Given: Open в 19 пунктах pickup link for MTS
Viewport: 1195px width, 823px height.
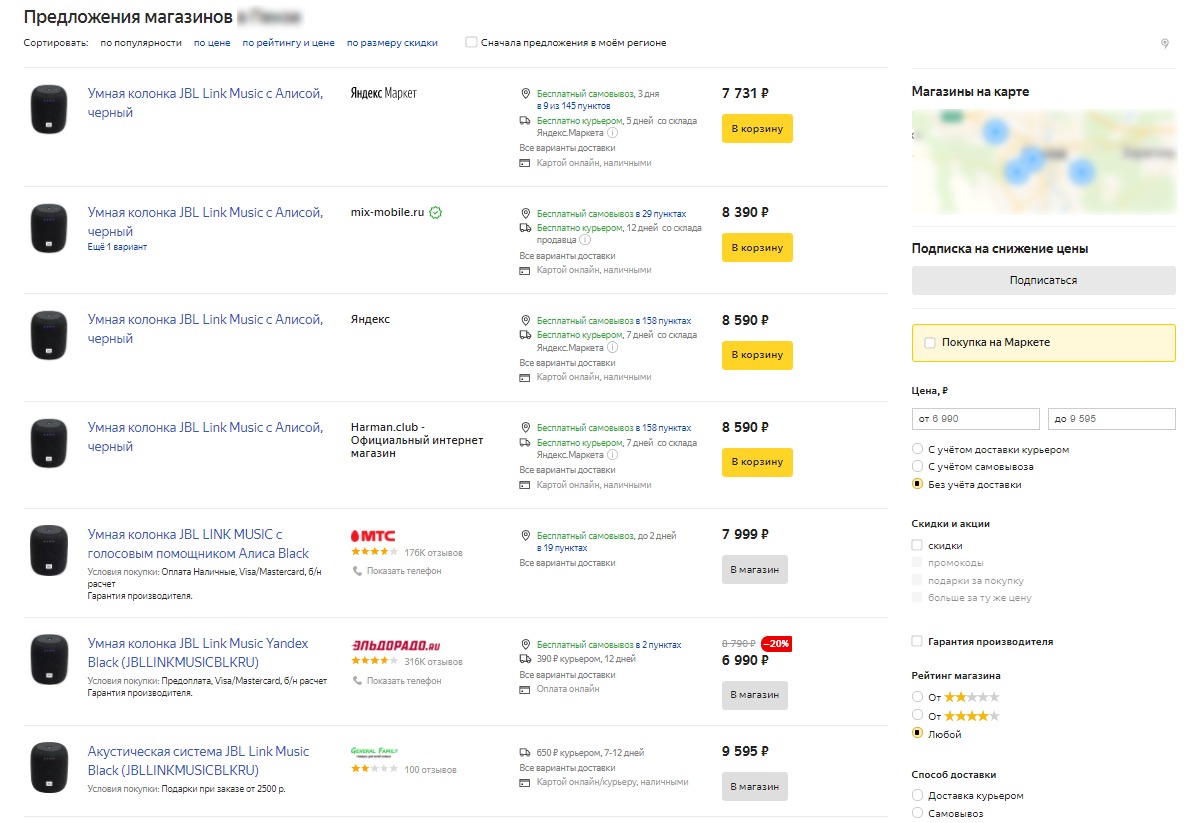Looking at the screenshot, I should pyautogui.click(x=562, y=548).
